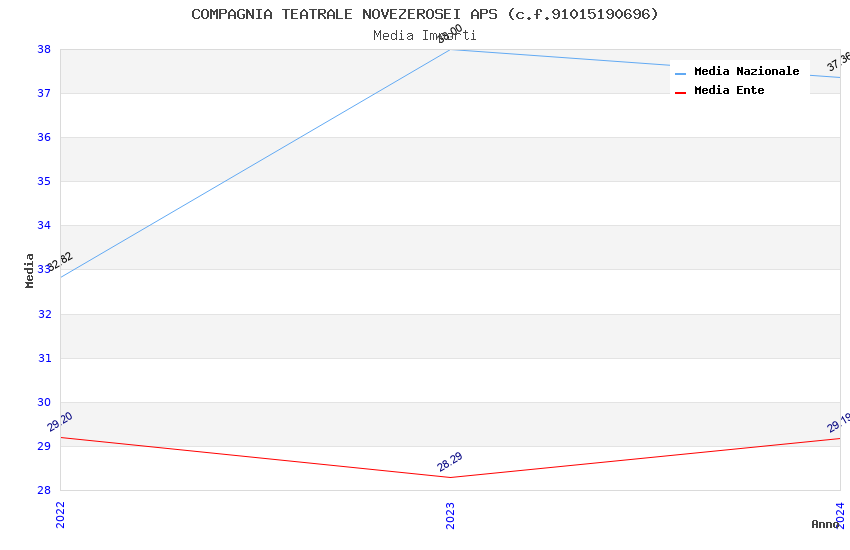Image resolution: width=850 pixels, height=550 pixels.
Task: Click the 2023 point on the red line
Action: tap(450, 477)
